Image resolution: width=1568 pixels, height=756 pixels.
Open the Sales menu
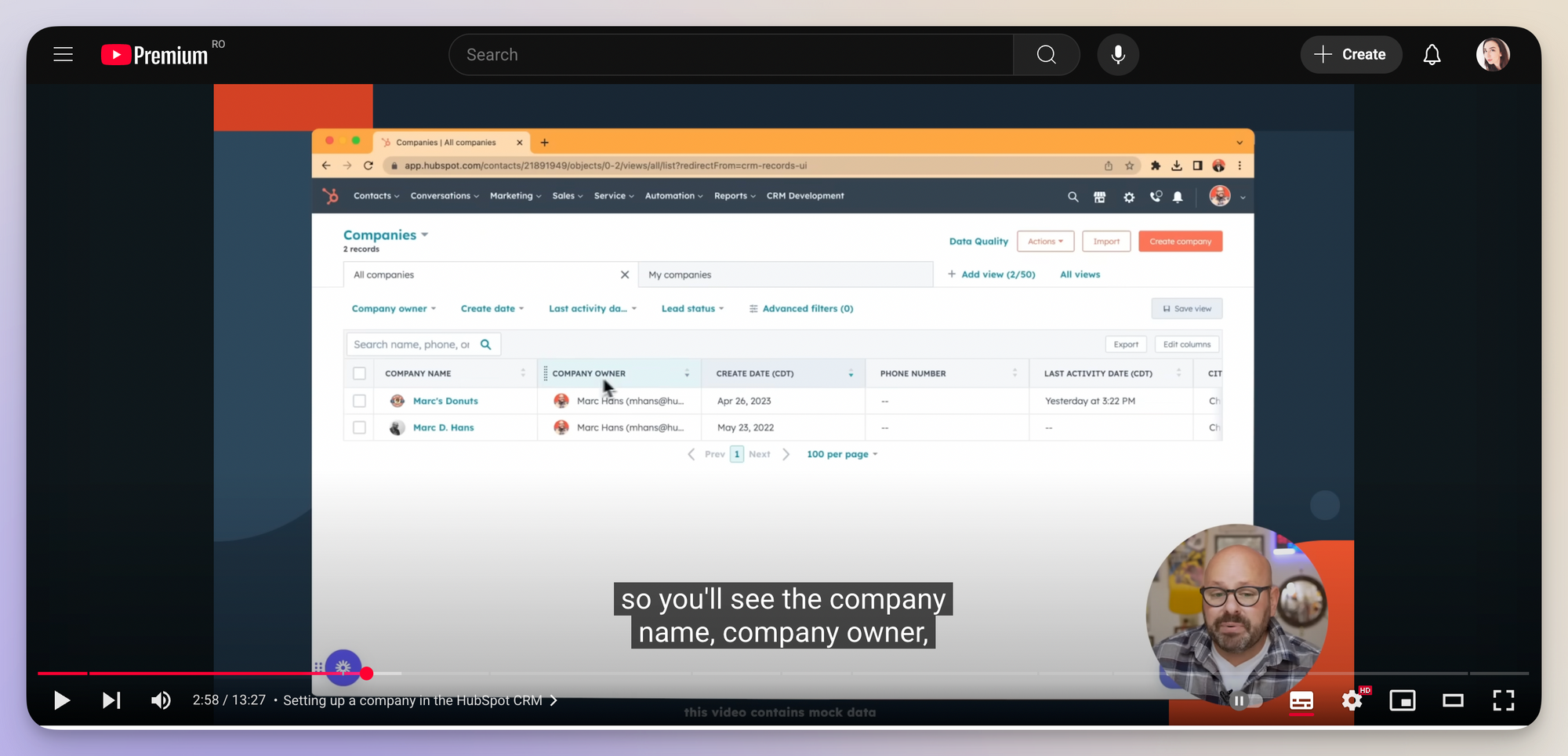[568, 196]
